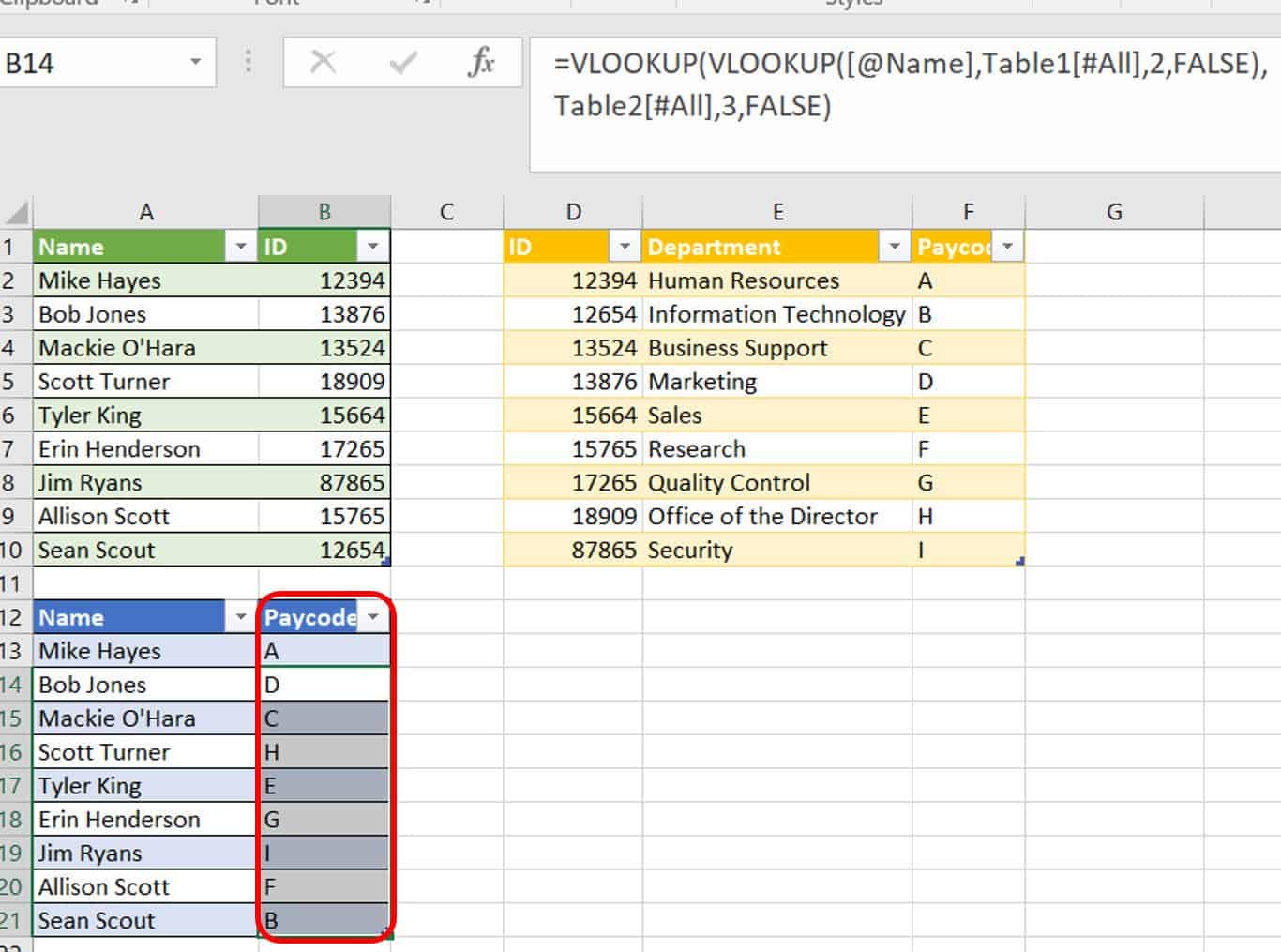The height and width of the screenshot is (952, 1281).
Task: Select the Marketing department cell
Action: [777, 382]
